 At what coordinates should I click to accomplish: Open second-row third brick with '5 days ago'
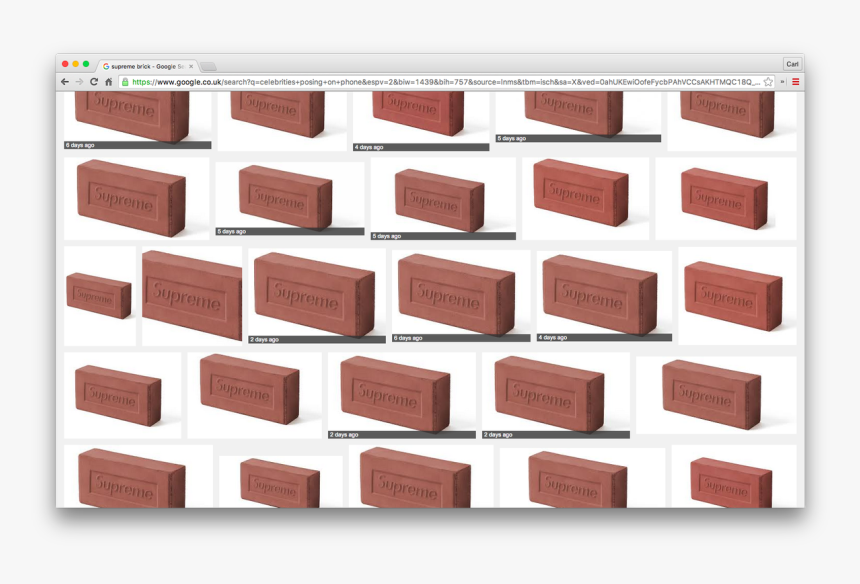443,199
